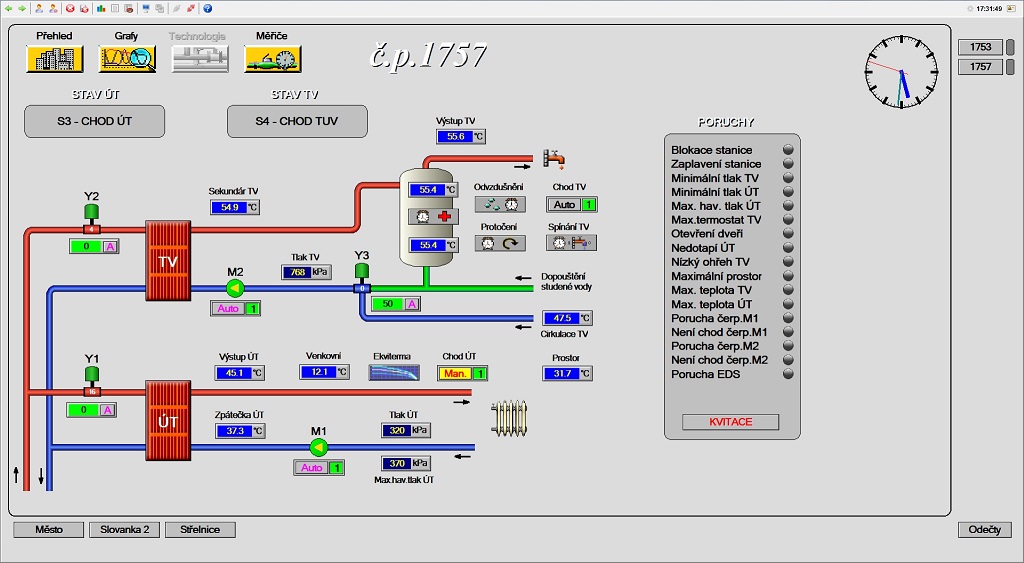Click the clock and red cross tank icon
The height and width of the screenshot is (563, 1024).
[434, 216]
